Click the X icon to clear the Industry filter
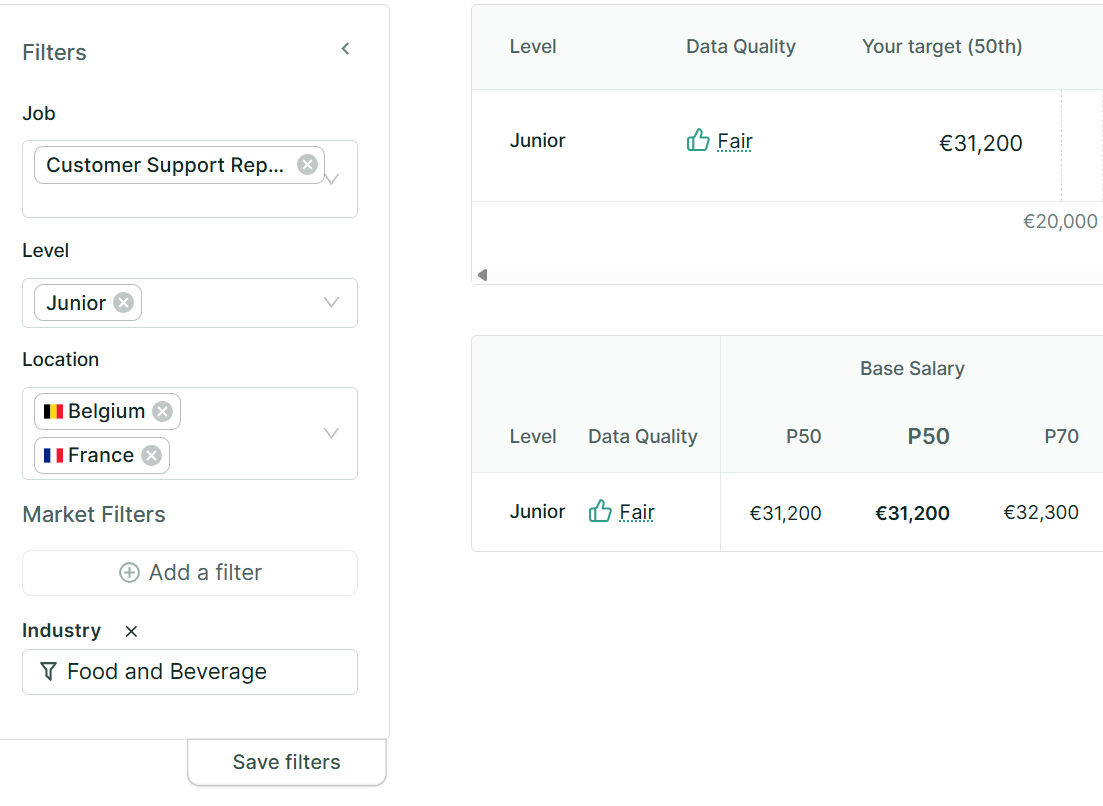 click(x=130, y=631)
